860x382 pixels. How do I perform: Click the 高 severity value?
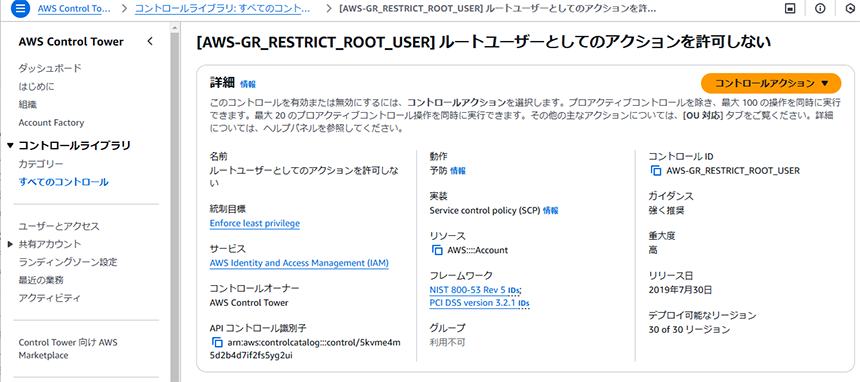[653, 250]
